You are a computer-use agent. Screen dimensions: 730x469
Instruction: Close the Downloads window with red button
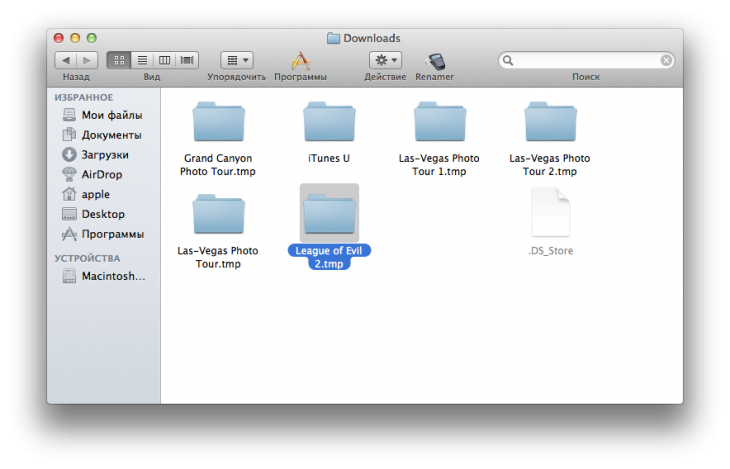(59, 38)
